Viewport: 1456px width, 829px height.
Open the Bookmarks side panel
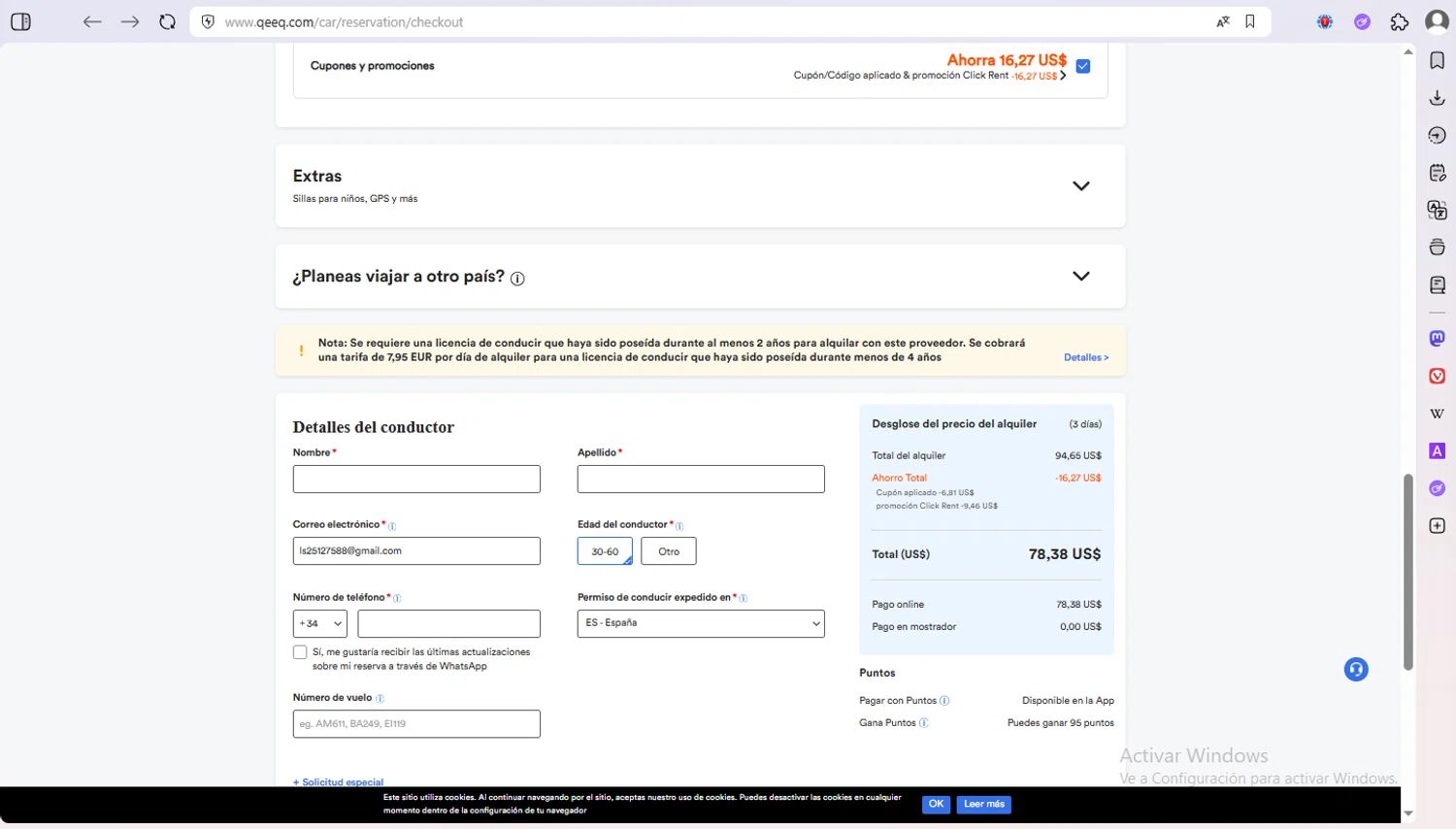(1438, 60)
